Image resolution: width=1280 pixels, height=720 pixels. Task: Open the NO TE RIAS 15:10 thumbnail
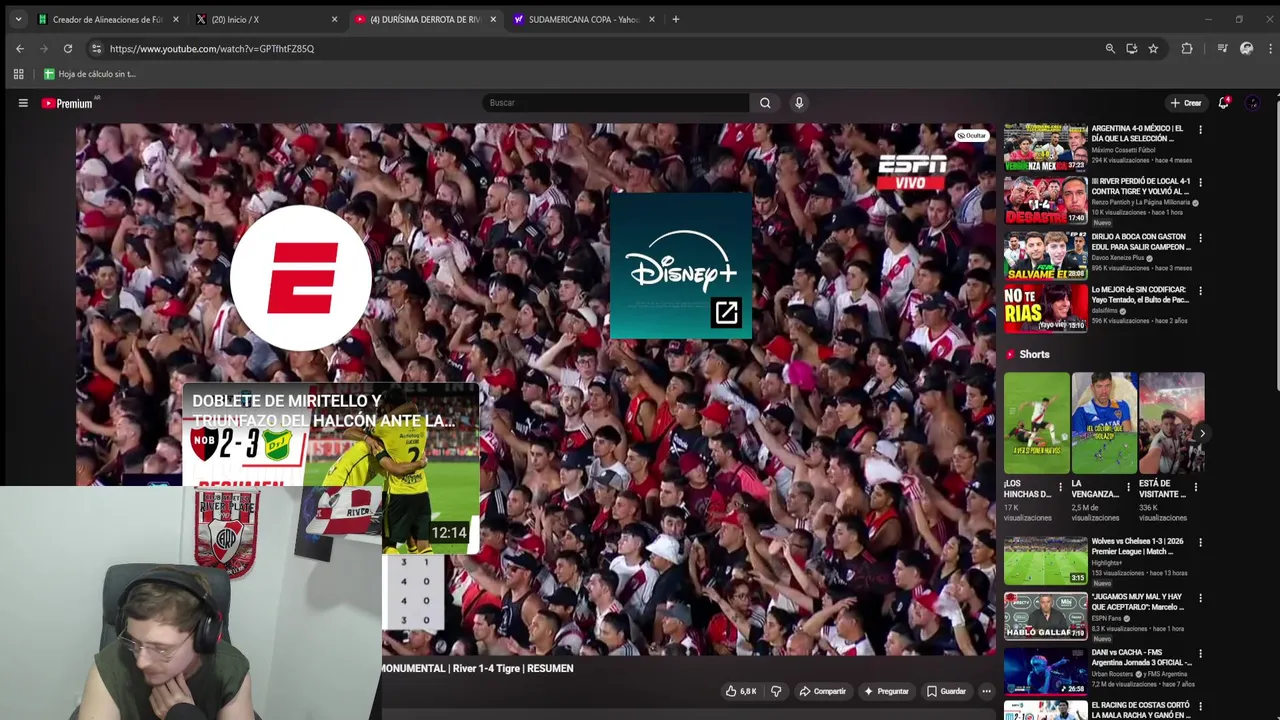click(1045, 308)
